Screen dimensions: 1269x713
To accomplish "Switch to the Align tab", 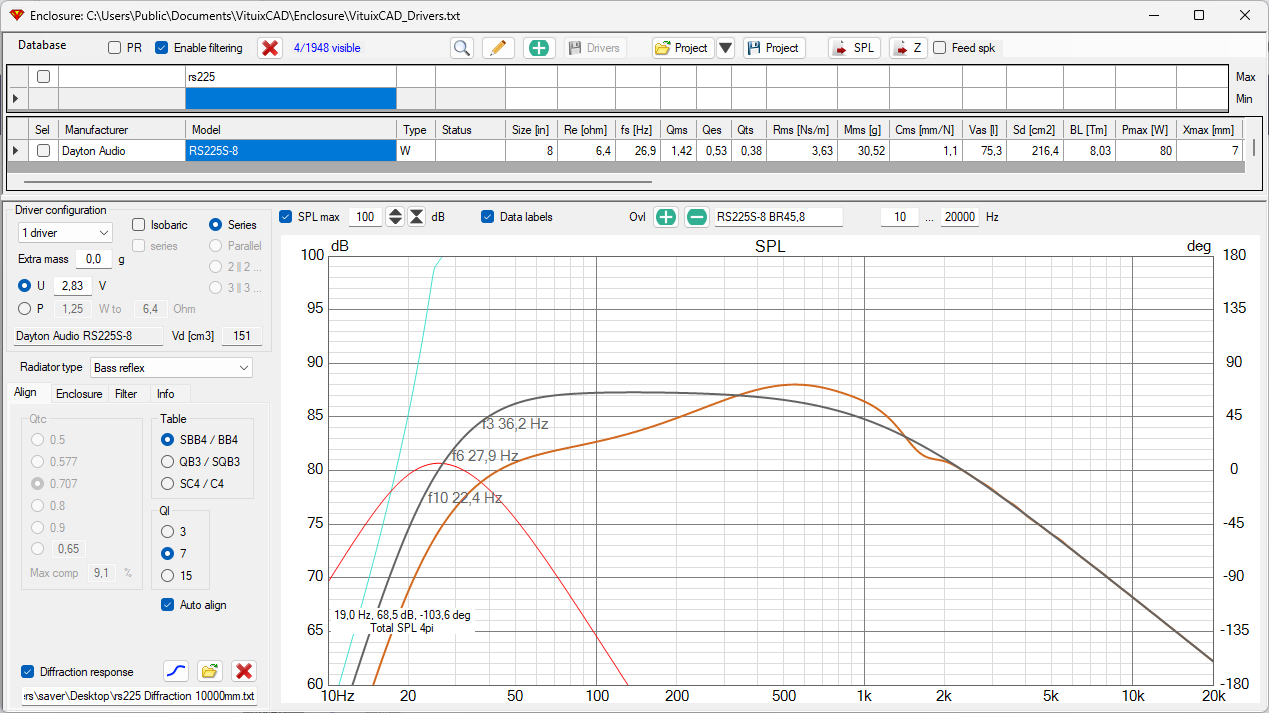I will tap(25, 393).
